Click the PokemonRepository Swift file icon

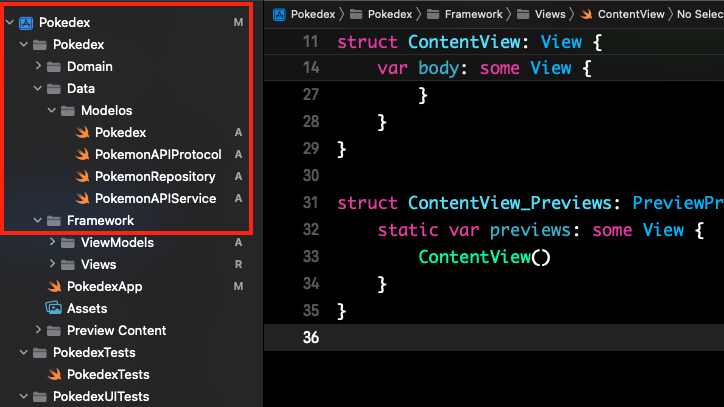pyautogui.click(x=81, y=176)
